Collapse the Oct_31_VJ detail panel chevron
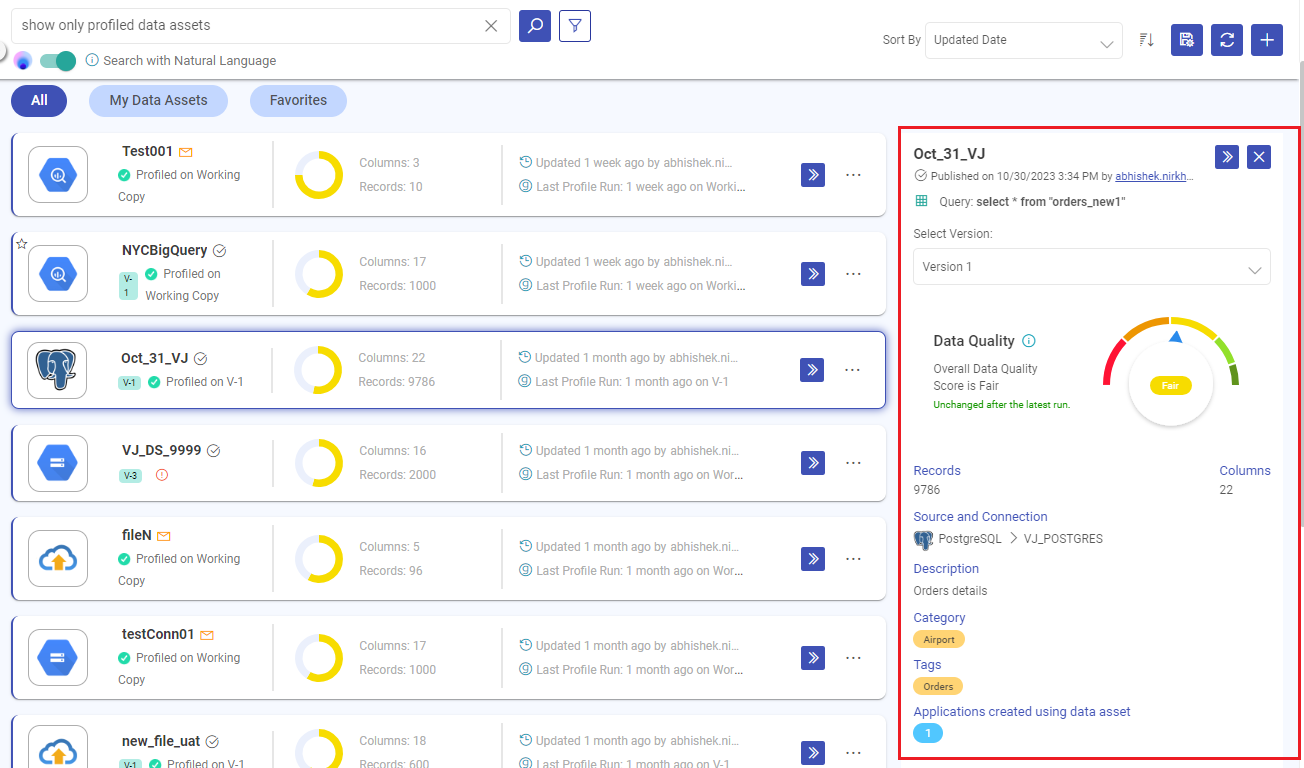This screenshot has width=1304, height=768. 1226,157
